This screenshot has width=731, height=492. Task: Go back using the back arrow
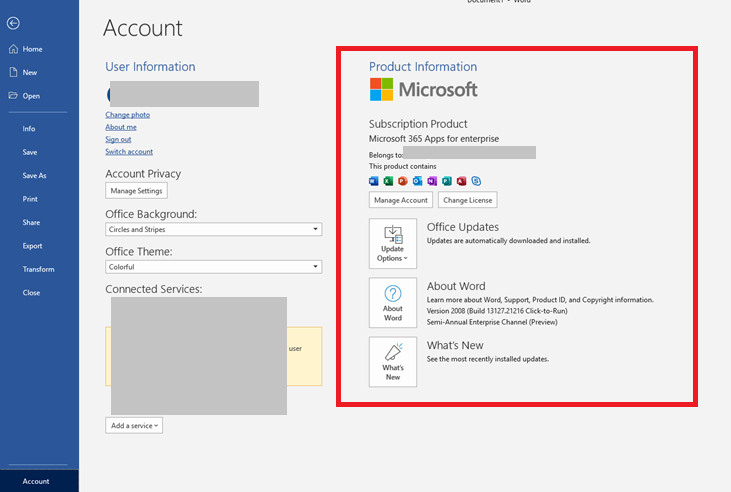pyautogui.click(x=13, y=23)
